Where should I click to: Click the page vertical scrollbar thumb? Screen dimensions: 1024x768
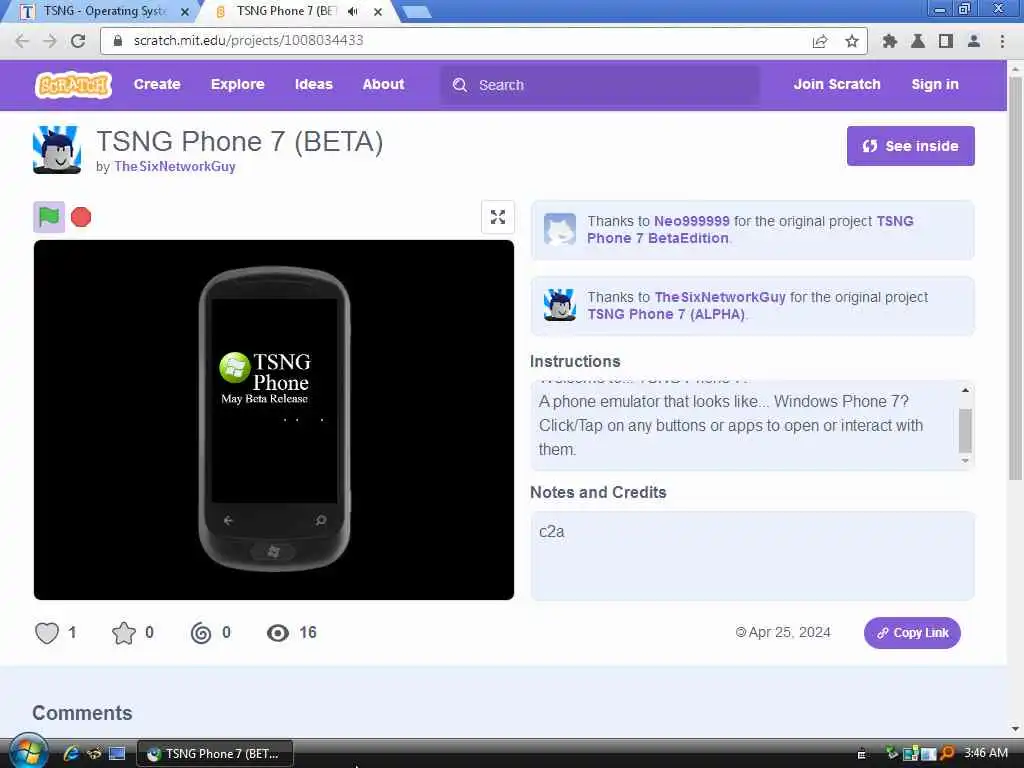(1015, 278)
